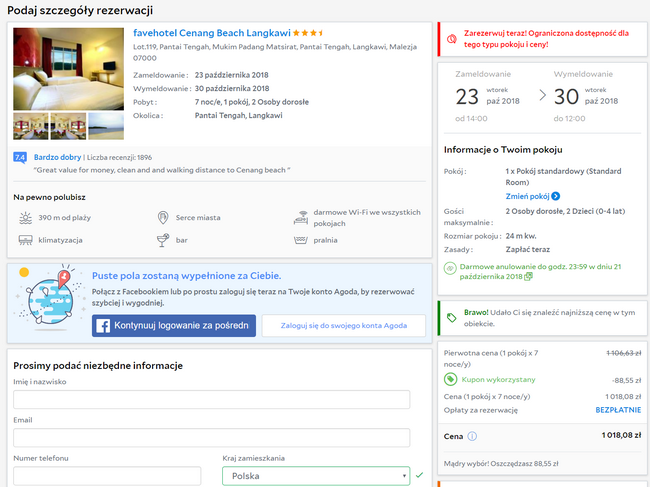Screen dimensions: 650x487
Task: View the main hotel room photo
Action: click(68, 69)
